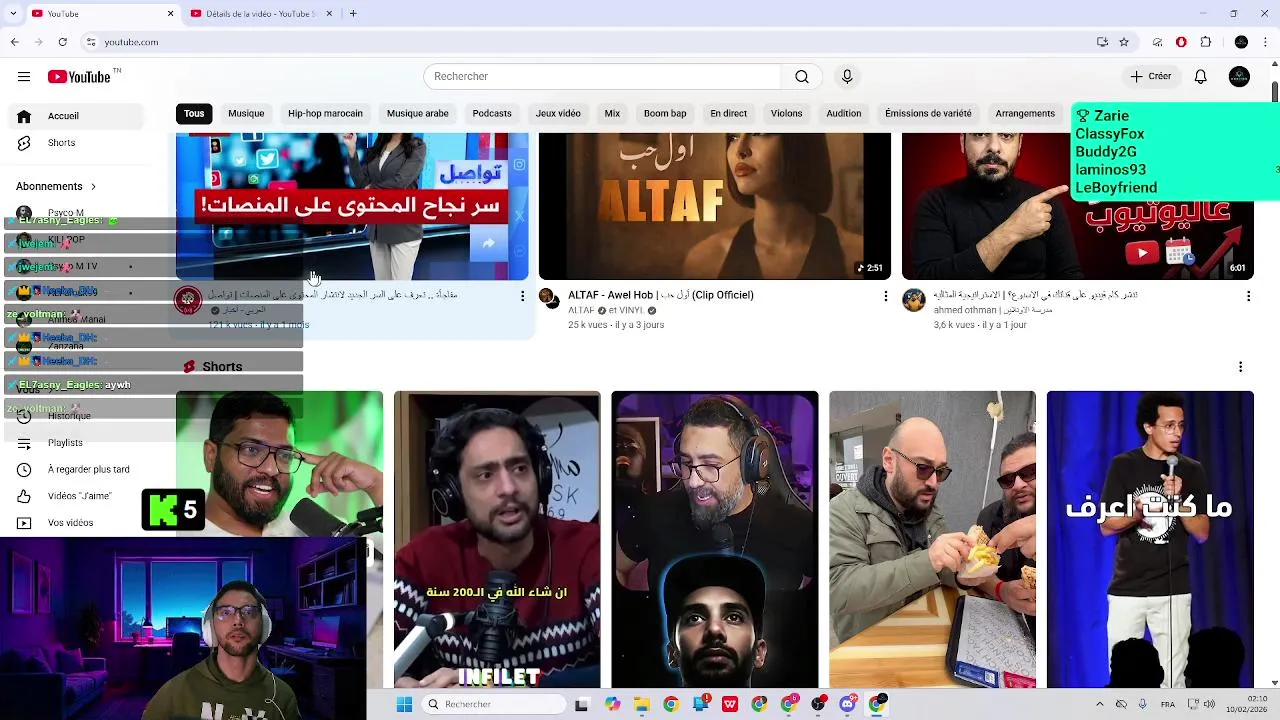Open the Chrome extensions puzzle icon
This screenshot has width=1280, height=720.
(x=1205, y=42)
